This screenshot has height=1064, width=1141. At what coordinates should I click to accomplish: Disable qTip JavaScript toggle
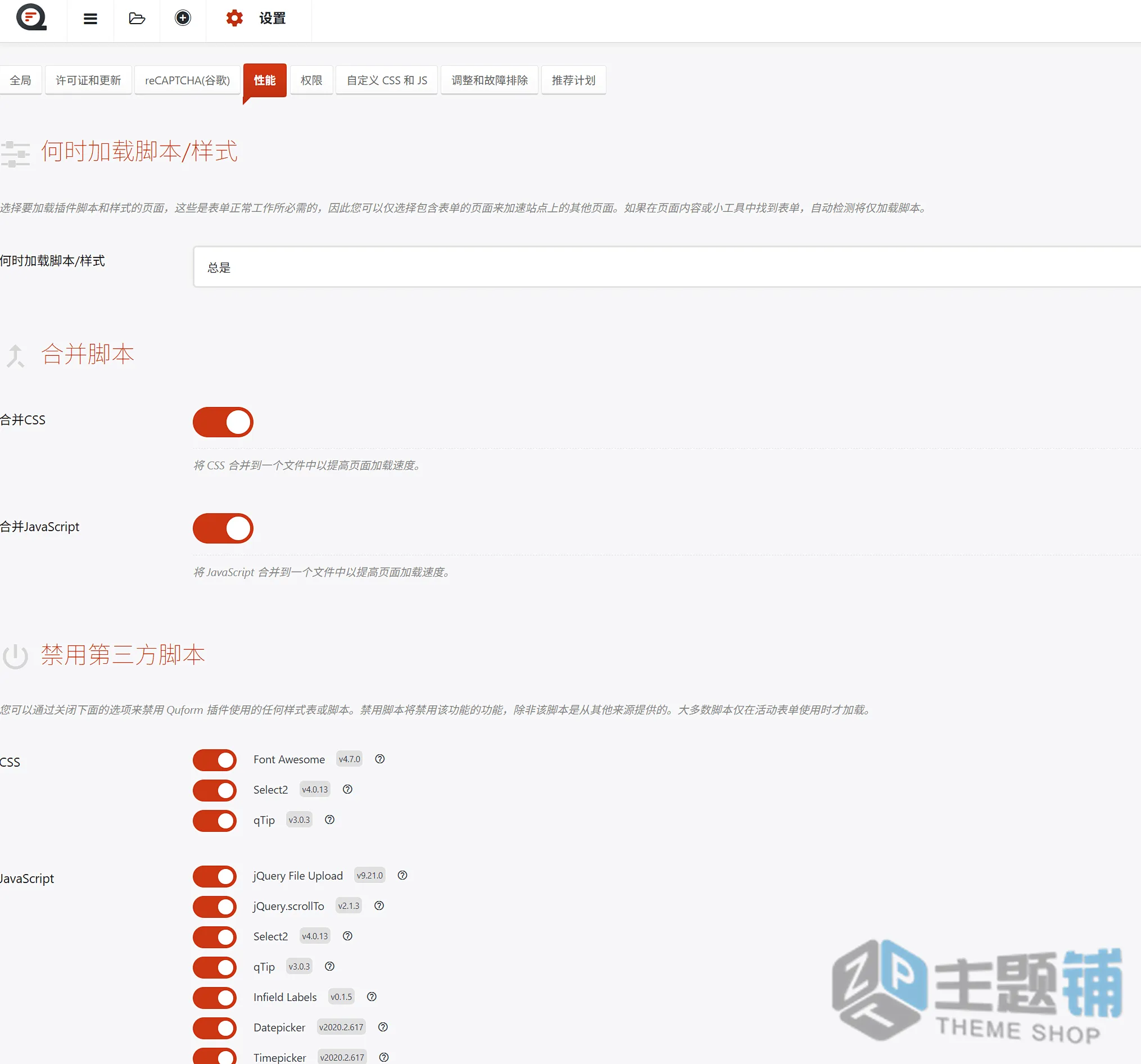215,967
